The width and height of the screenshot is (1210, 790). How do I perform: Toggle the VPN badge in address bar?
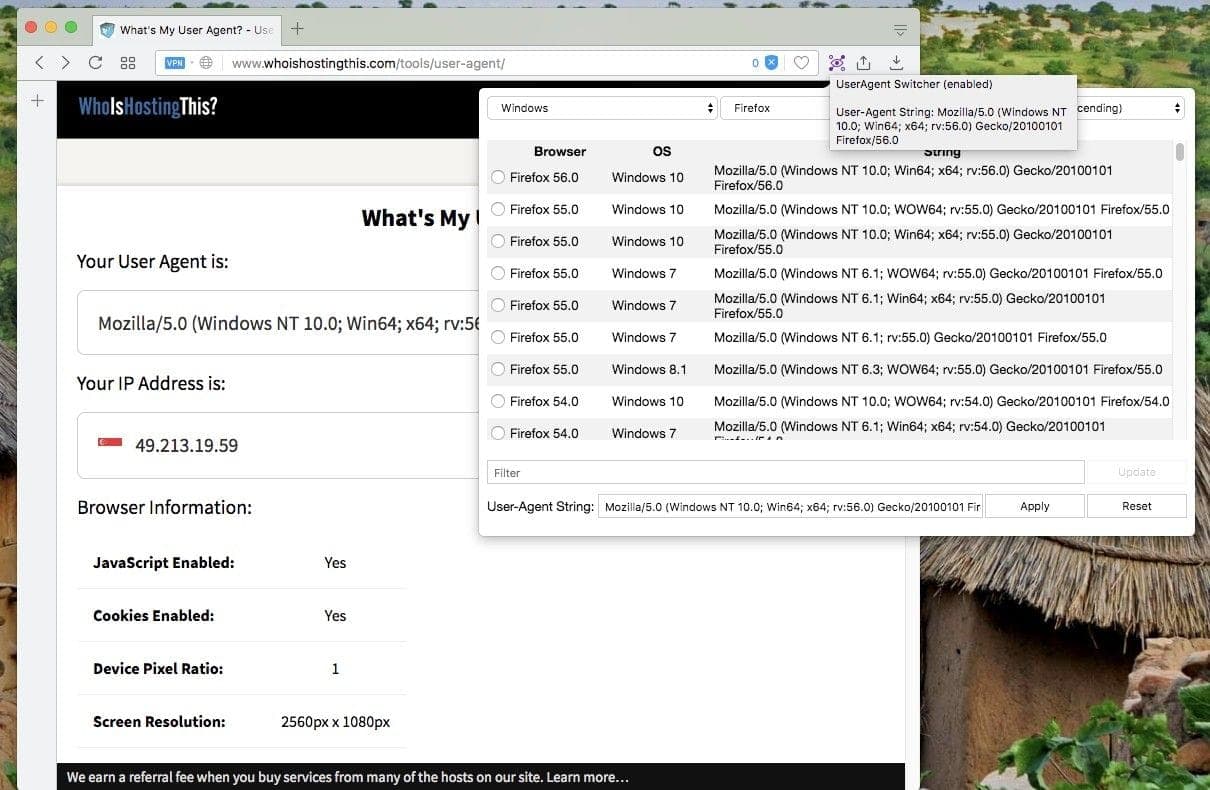175,63
